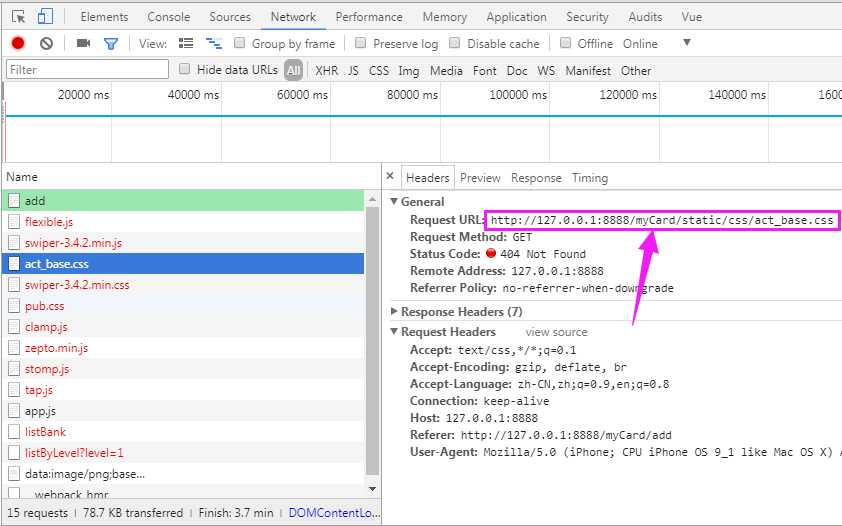Filter requests by Media
The width and height of the screenshot is (842, 526).
[446, 70]
